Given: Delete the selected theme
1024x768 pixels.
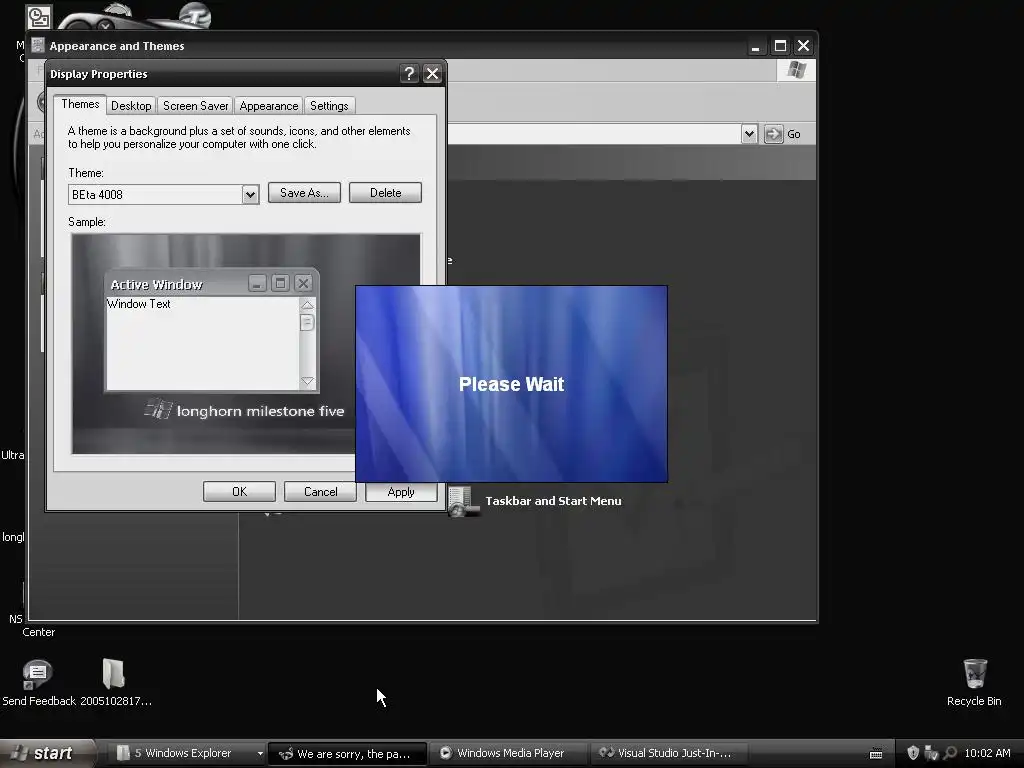Looking at the screenshot, I should coord(385,193).
